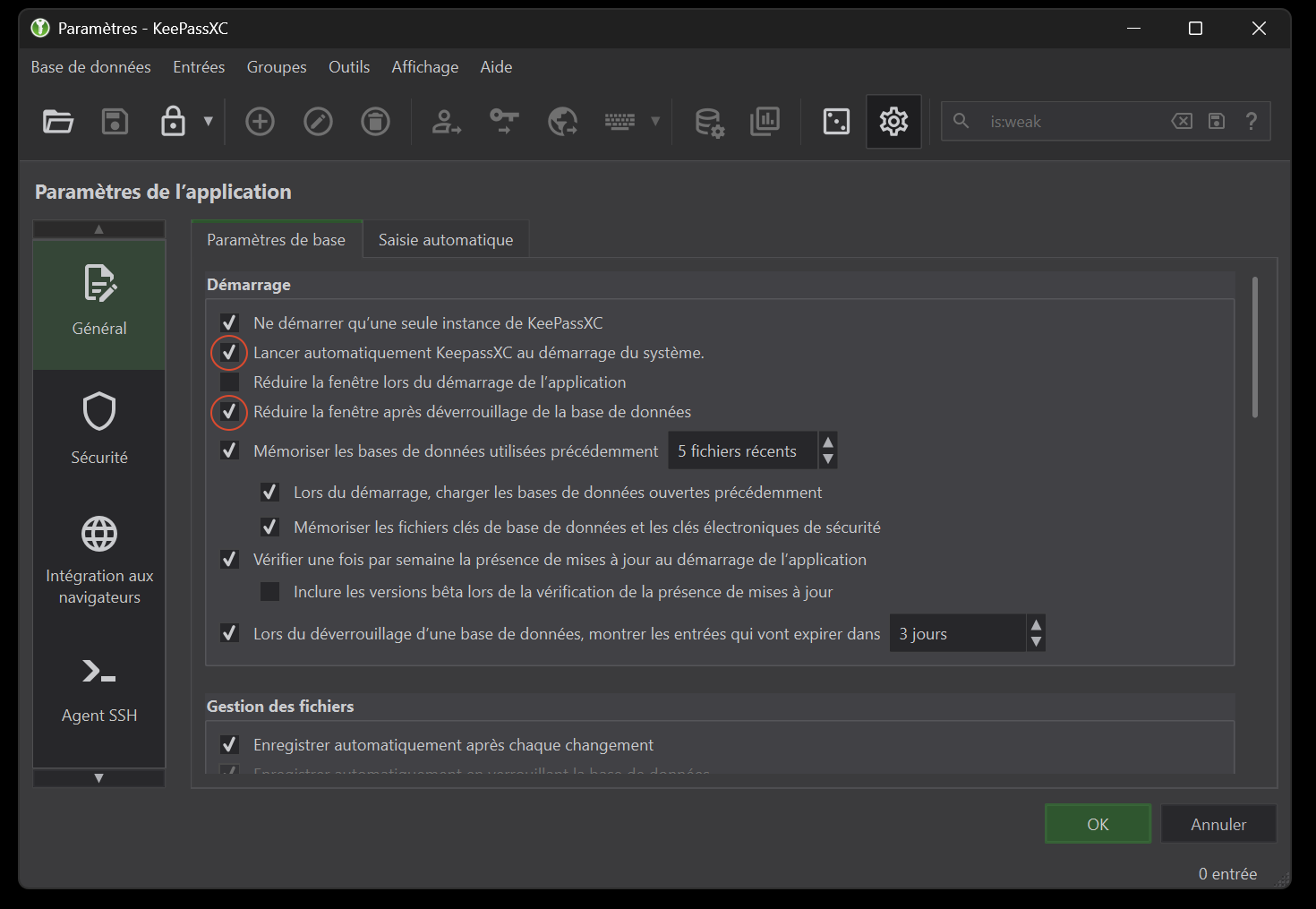Enable including beta versions in update checks
This screenshot has width=1316, height=909.
pyautogui.click(x=269, y=592)
